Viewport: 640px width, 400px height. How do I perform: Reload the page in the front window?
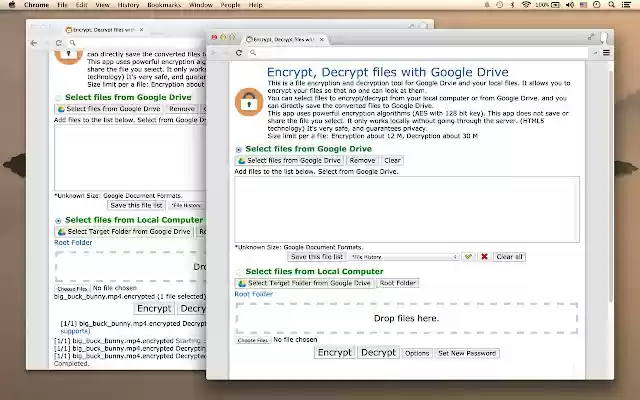pos(239,53)
